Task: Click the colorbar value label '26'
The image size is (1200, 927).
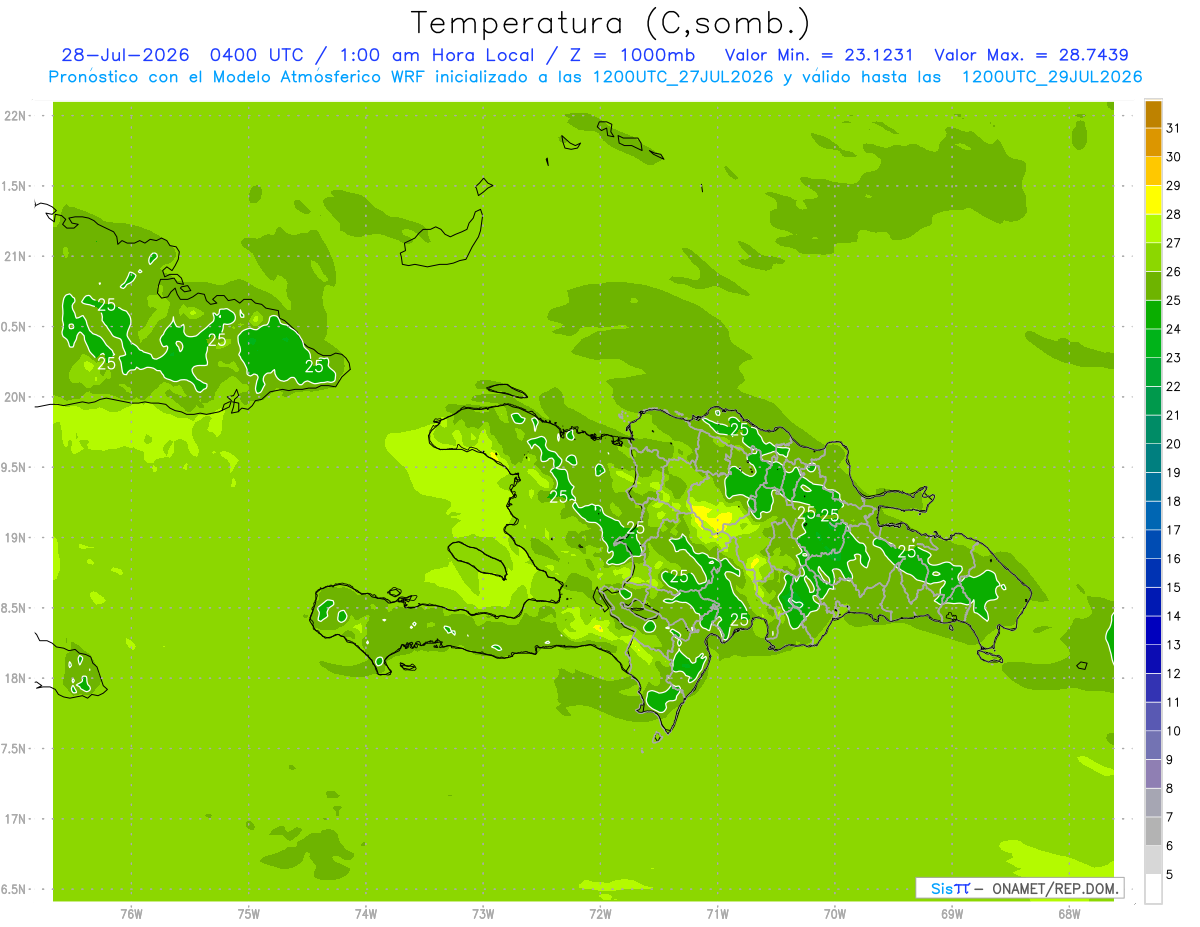Action: [x=1174, y=272]
